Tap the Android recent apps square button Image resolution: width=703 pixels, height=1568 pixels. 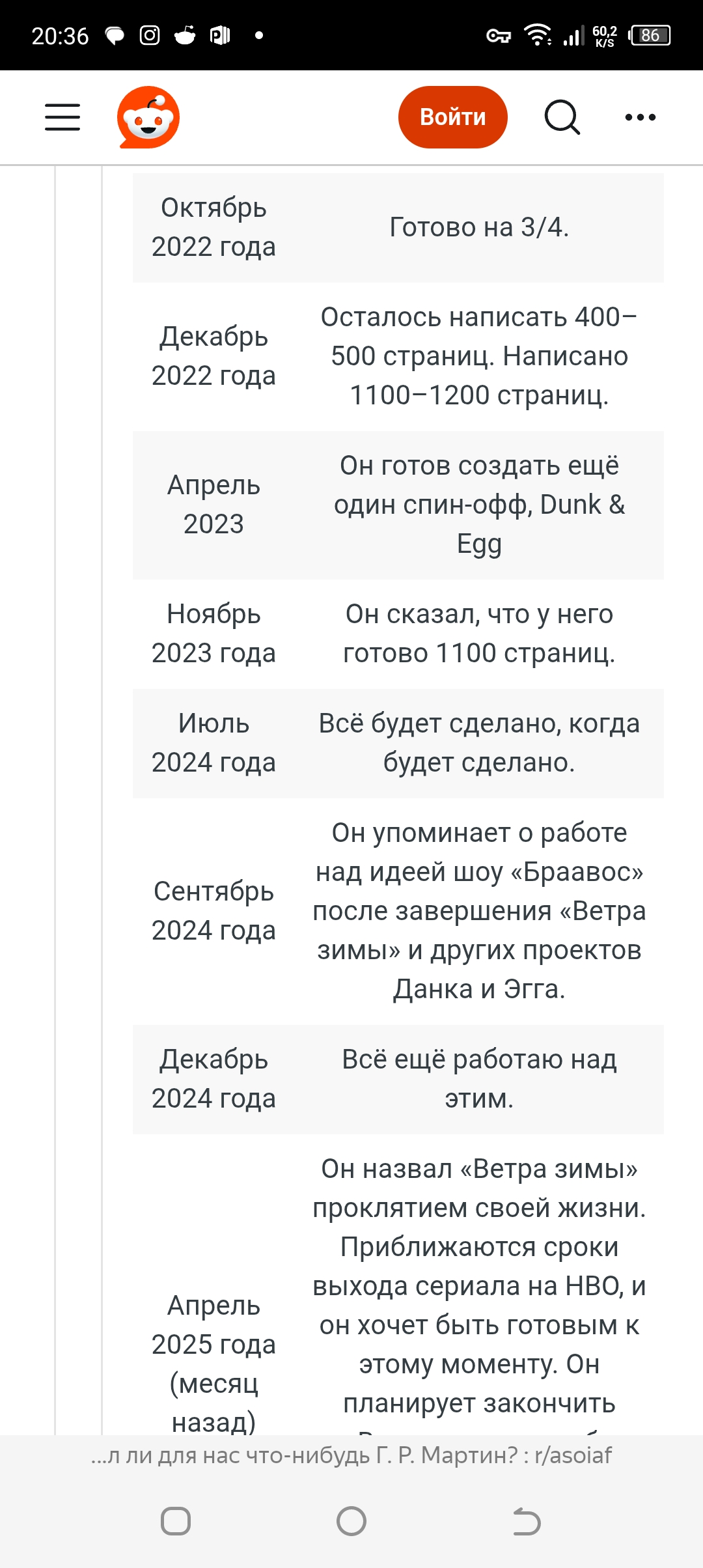coord(176,1522)
